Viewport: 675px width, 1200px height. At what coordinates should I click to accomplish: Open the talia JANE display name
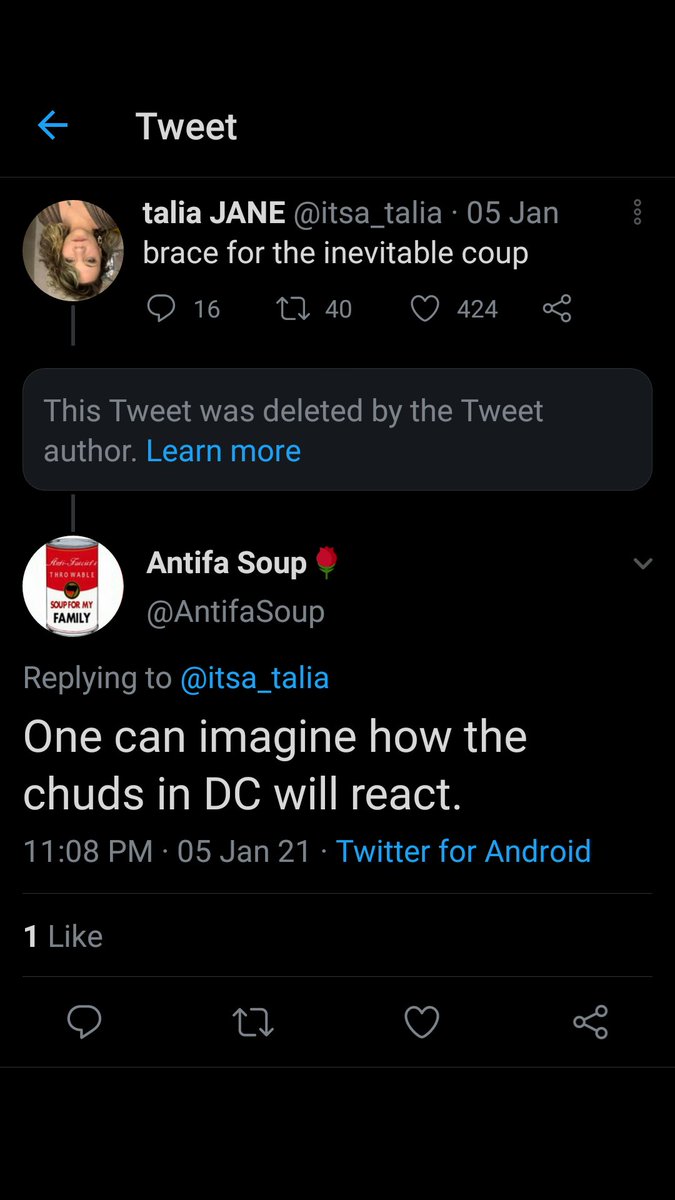coord(213,213)
